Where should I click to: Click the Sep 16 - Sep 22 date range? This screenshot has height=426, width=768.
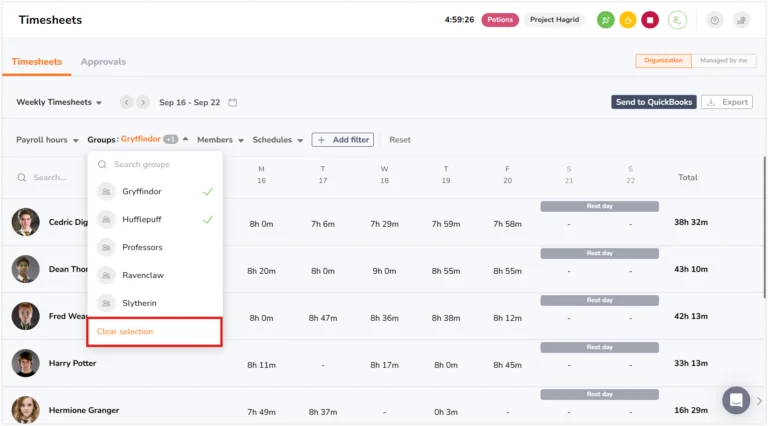pos(190,102)
